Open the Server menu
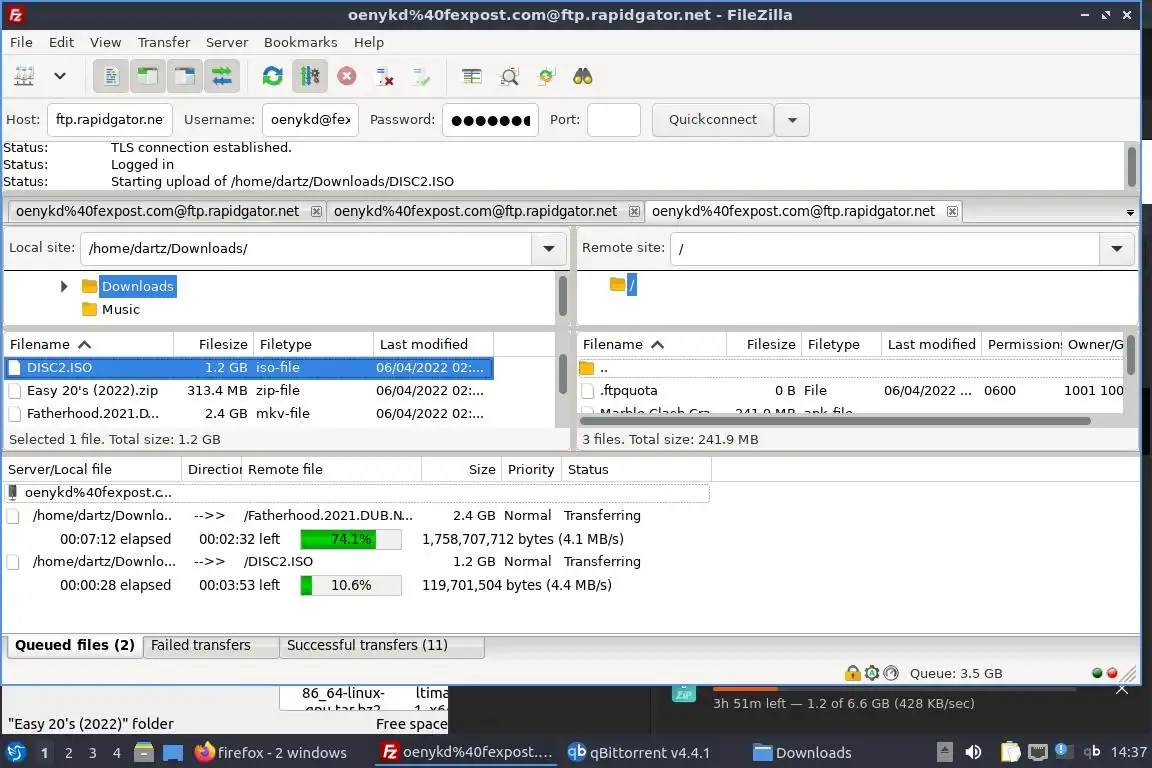This screenshot has width=1152, height=768. pos(226,43)
